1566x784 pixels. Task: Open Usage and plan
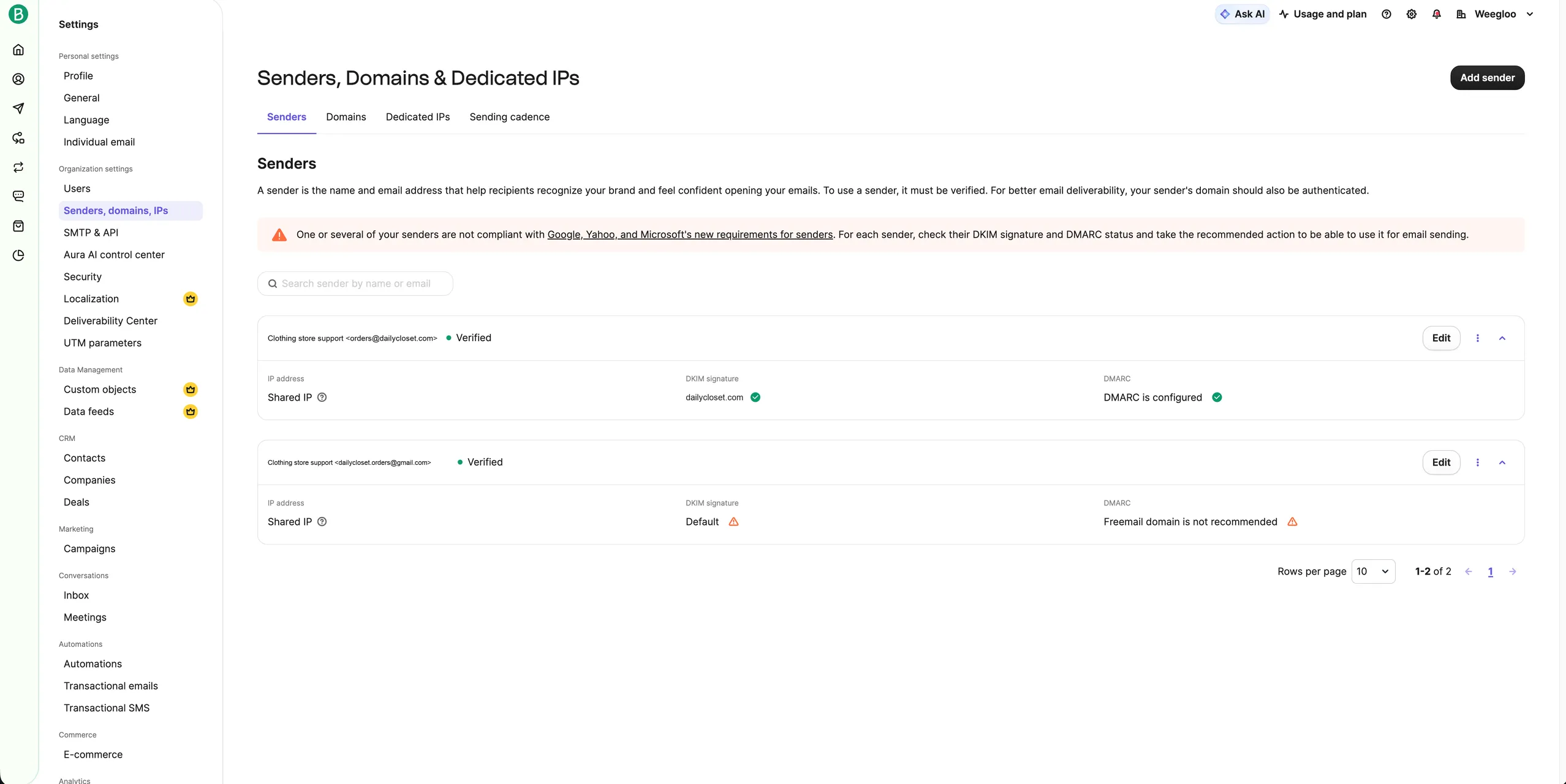point(1323,14)
